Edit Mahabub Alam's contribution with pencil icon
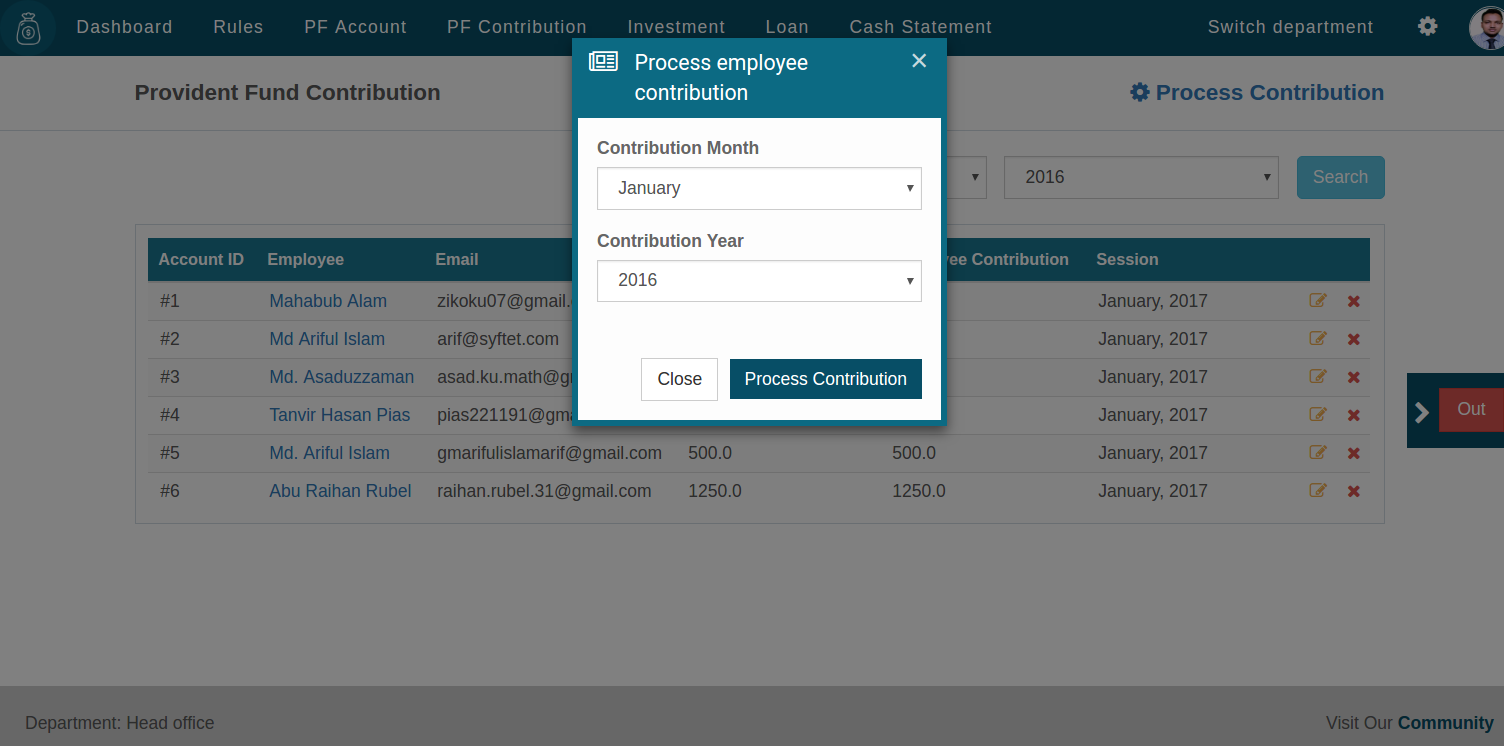 coord(1317,300)
